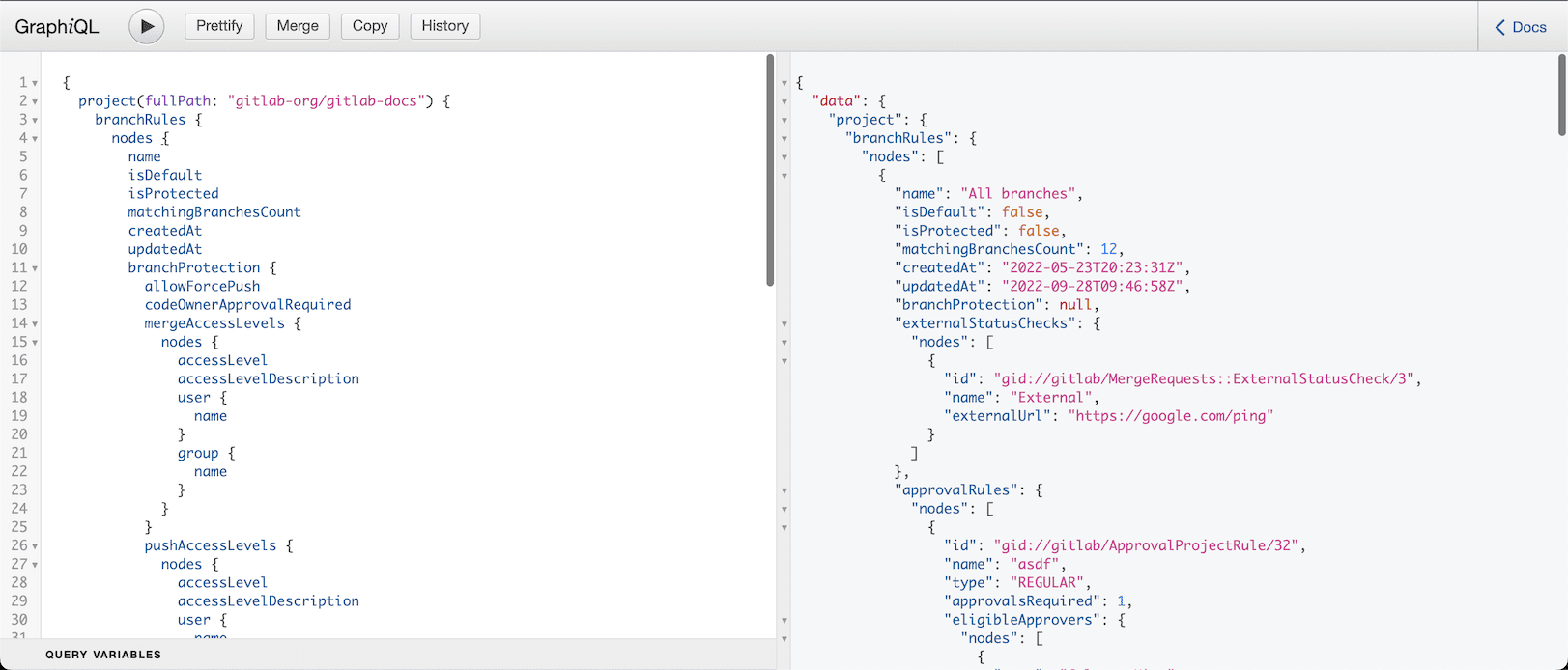Screen dimensions: 1568x670
Task: Place cursor on codeOwnerApprovalRequired field
Action: click(247, 305)
